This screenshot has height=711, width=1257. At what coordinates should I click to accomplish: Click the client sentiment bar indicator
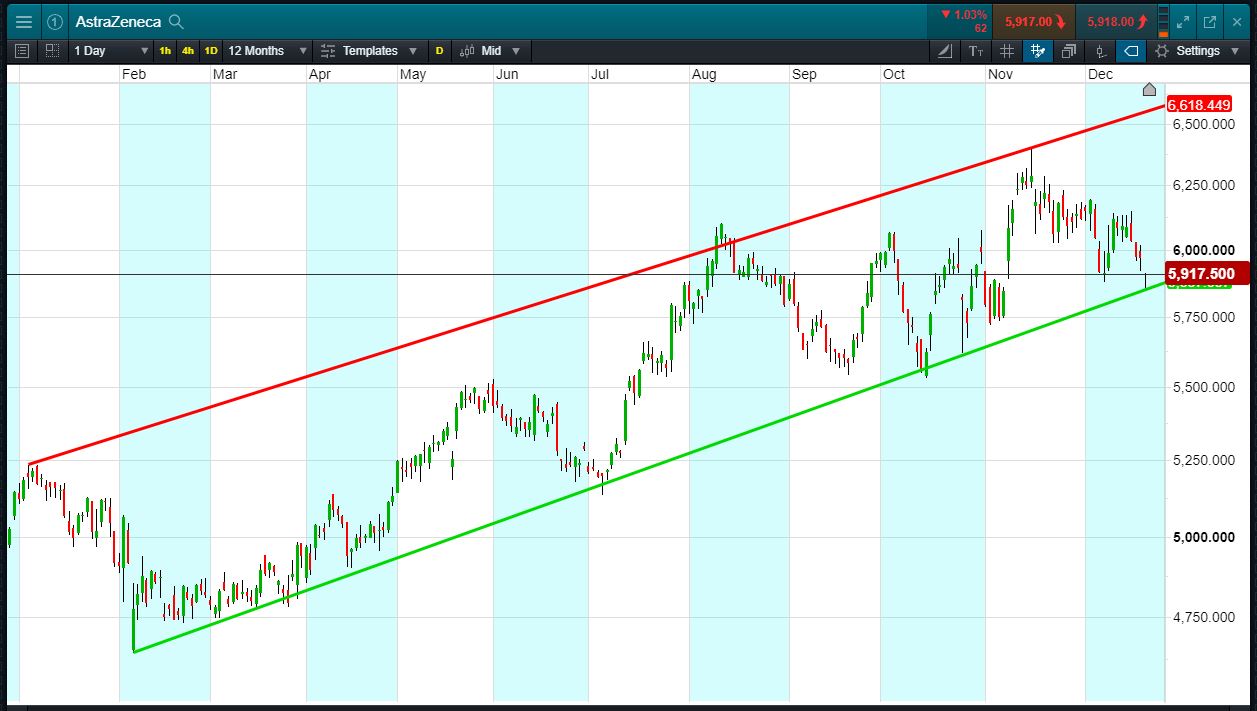(x=1163, y=21)
